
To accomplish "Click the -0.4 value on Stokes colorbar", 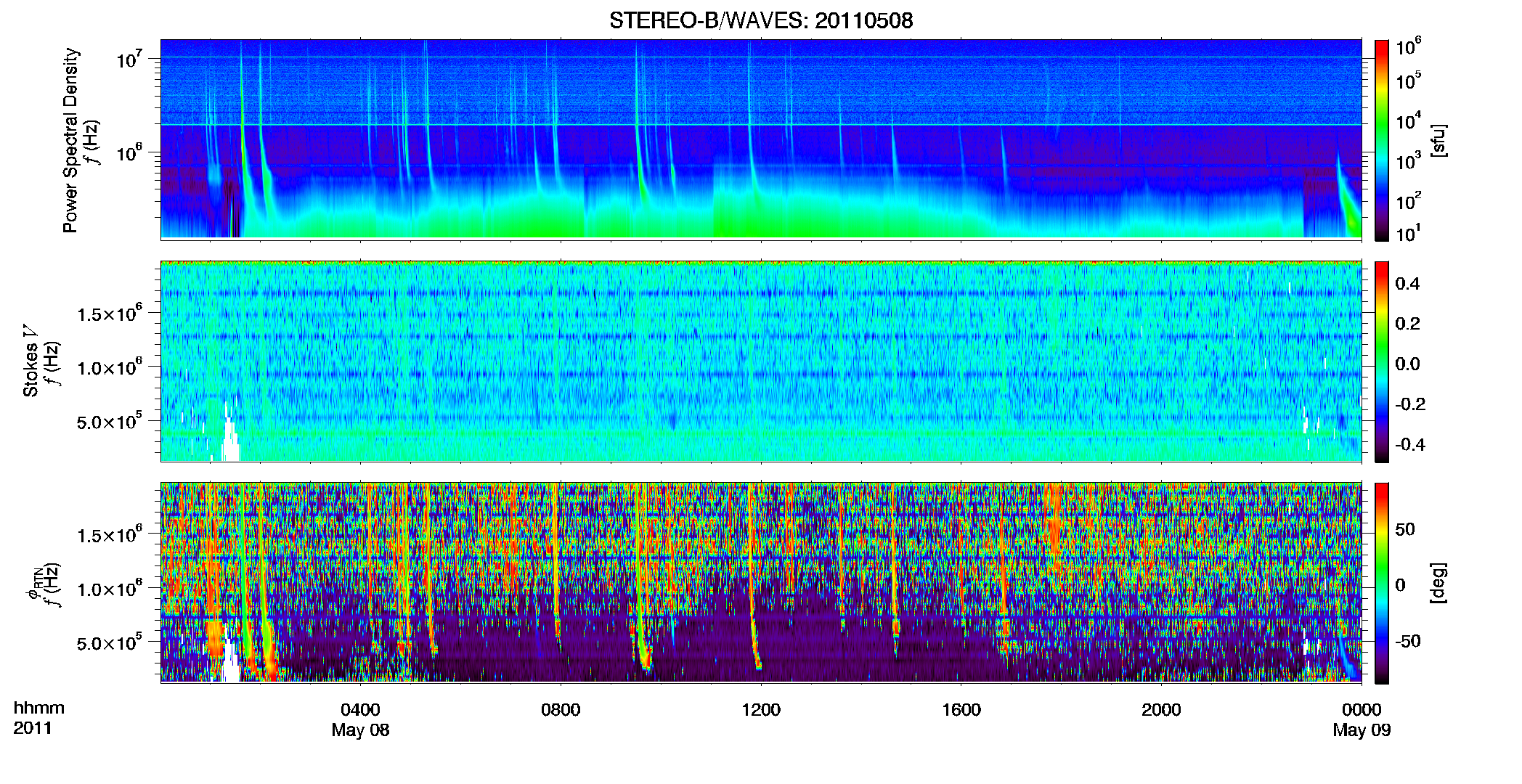I will [1410, 445].
